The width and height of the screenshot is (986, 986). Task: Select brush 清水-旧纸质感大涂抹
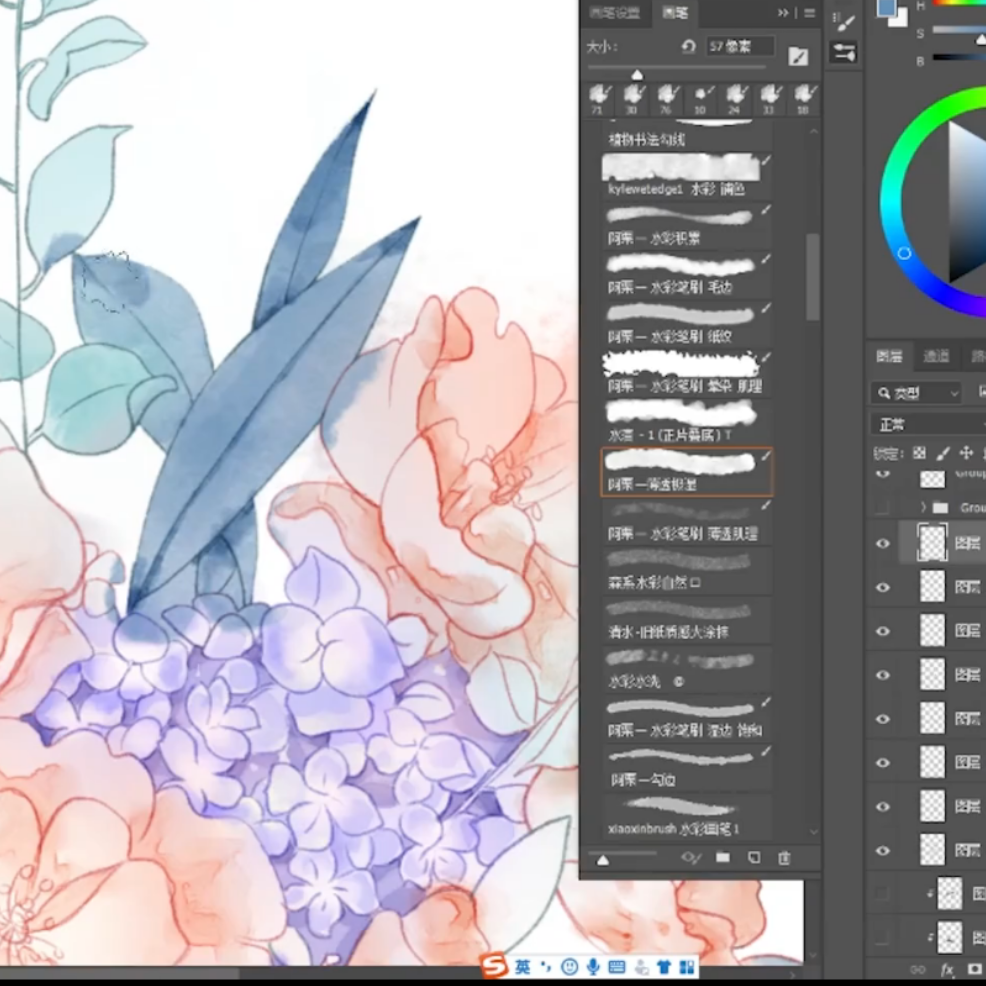coord(686,619)
